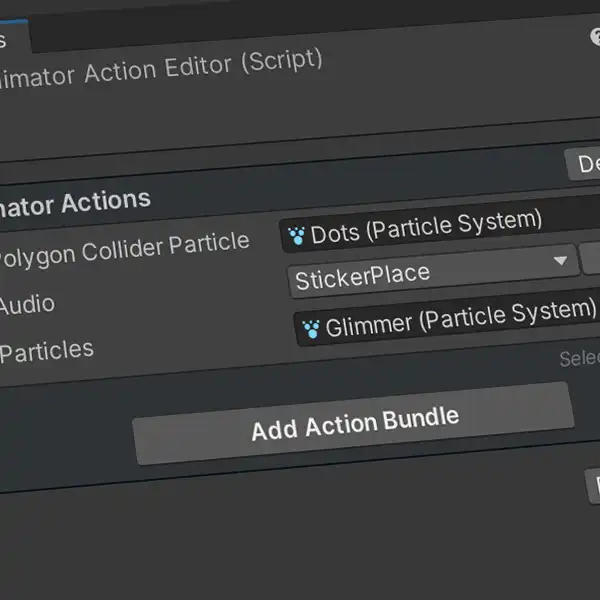This screenshot has width=600, height=600.
Task: Click the Particles property label
Action: [x=46, y=351]
